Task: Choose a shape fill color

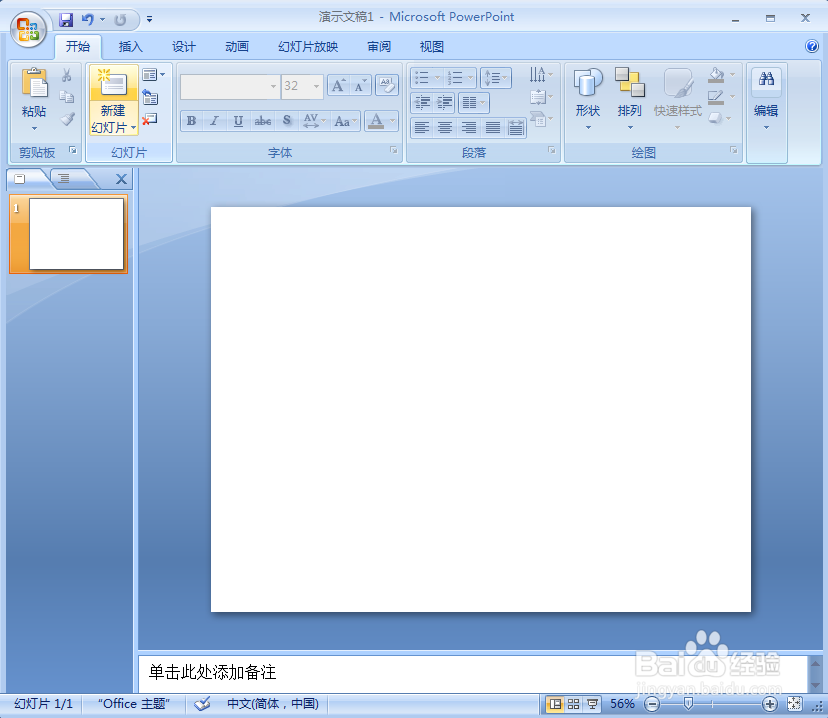Action: click(721, 75)
